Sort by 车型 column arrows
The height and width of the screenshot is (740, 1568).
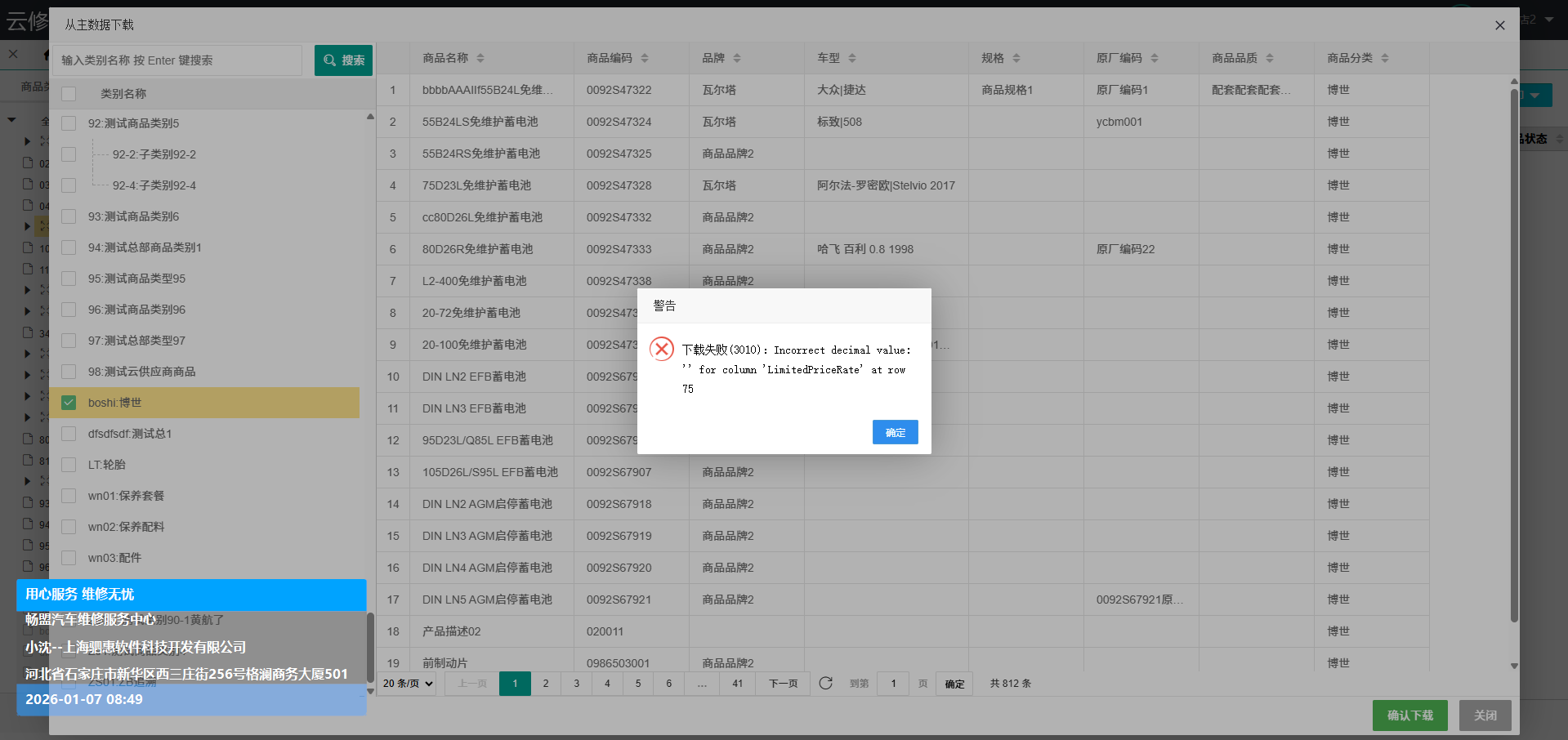tap(852, 58)
